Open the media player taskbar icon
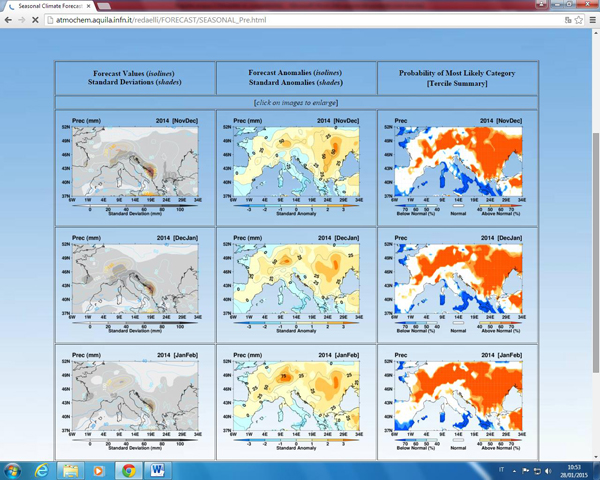This screenshot has height=480, width=600. [99, 470]
